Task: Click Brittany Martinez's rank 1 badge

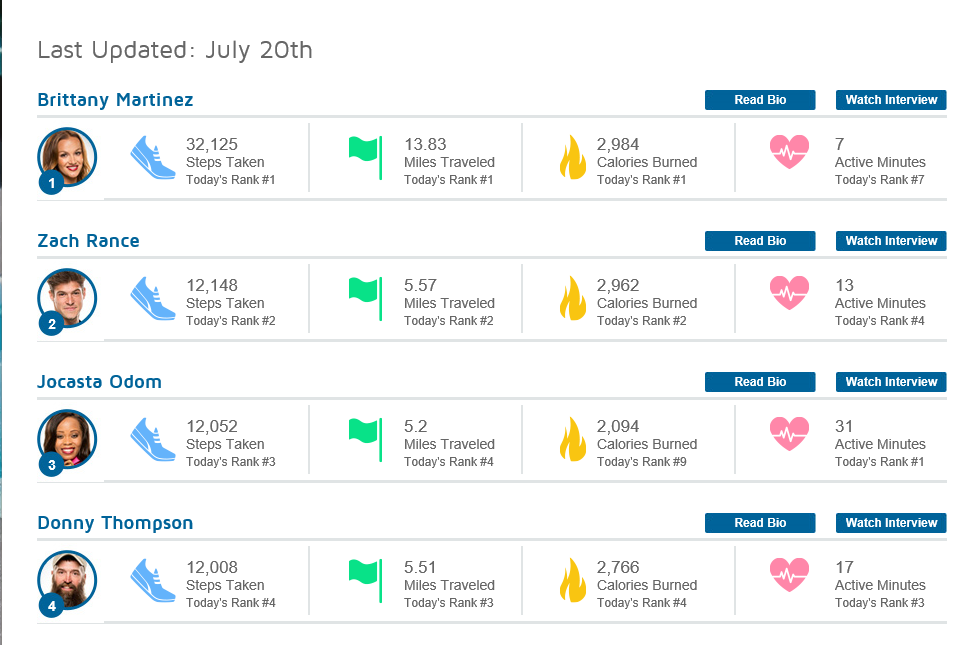Action: [51, 183]
